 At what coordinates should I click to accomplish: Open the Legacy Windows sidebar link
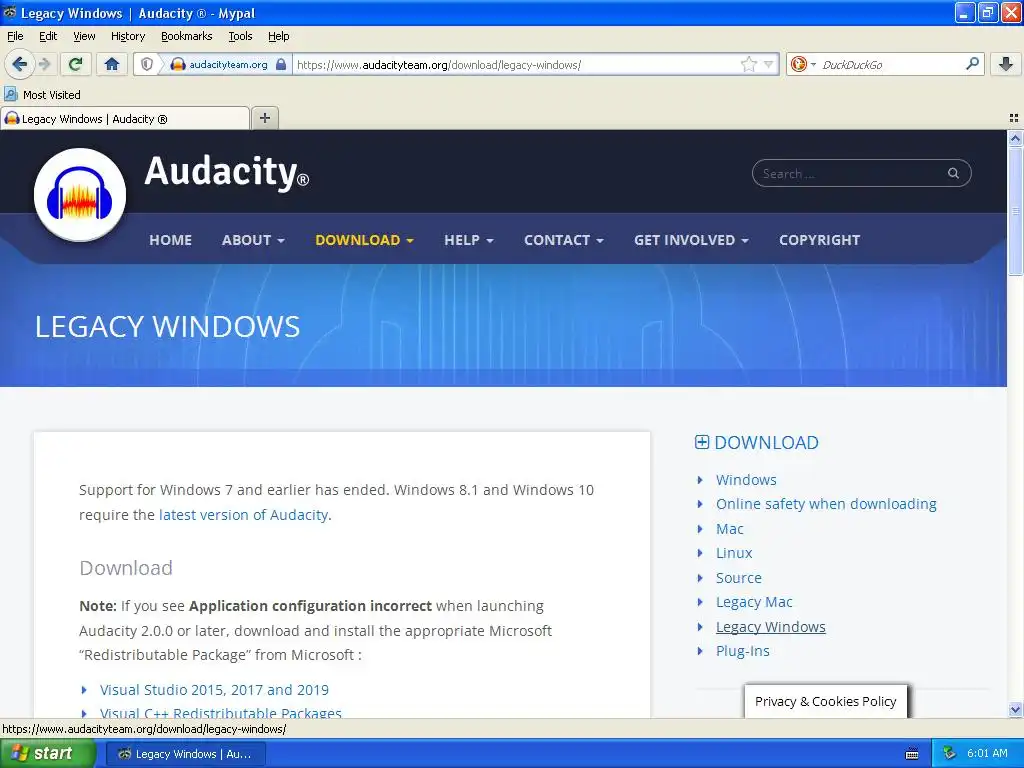coord(771,626)
